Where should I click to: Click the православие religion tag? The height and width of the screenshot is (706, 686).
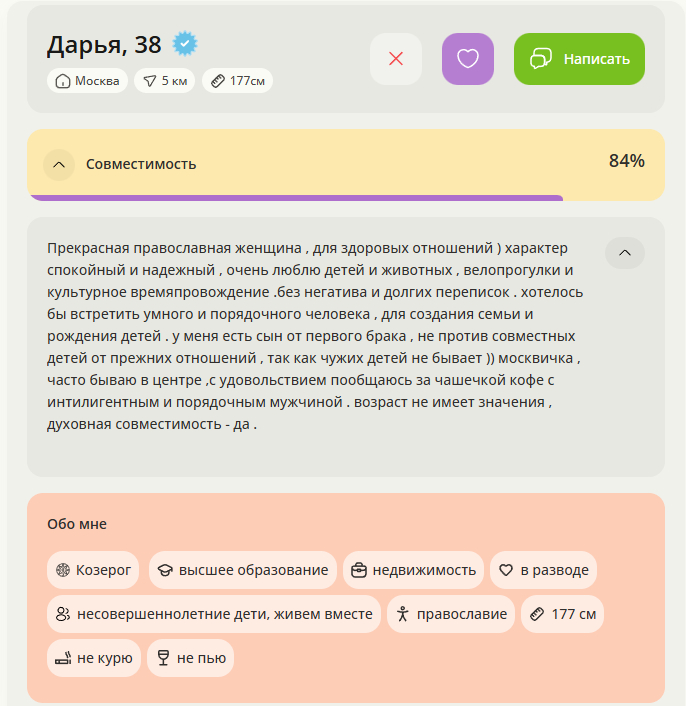tap(451, 614)
